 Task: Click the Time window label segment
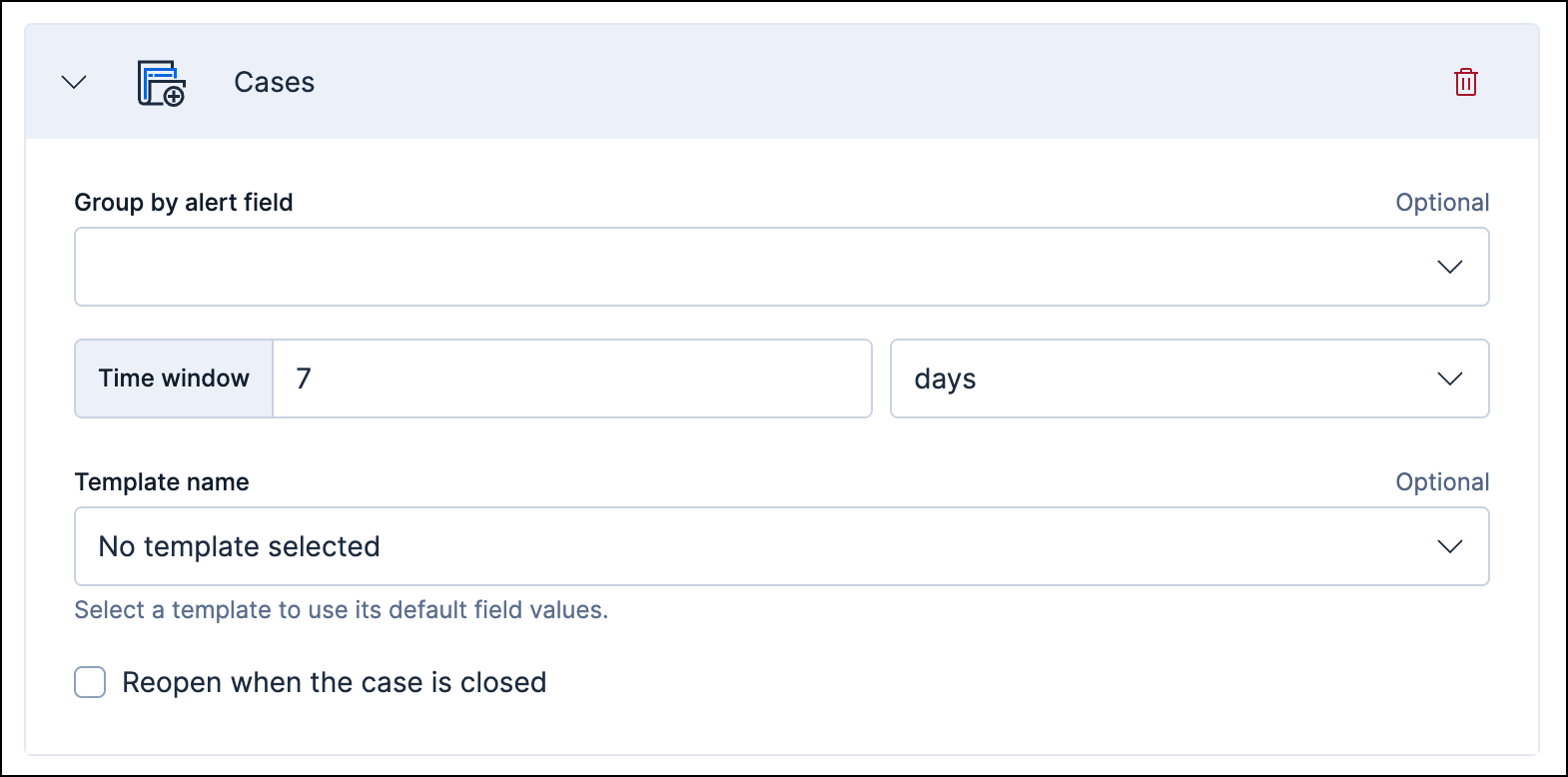[x=173, y=379]
